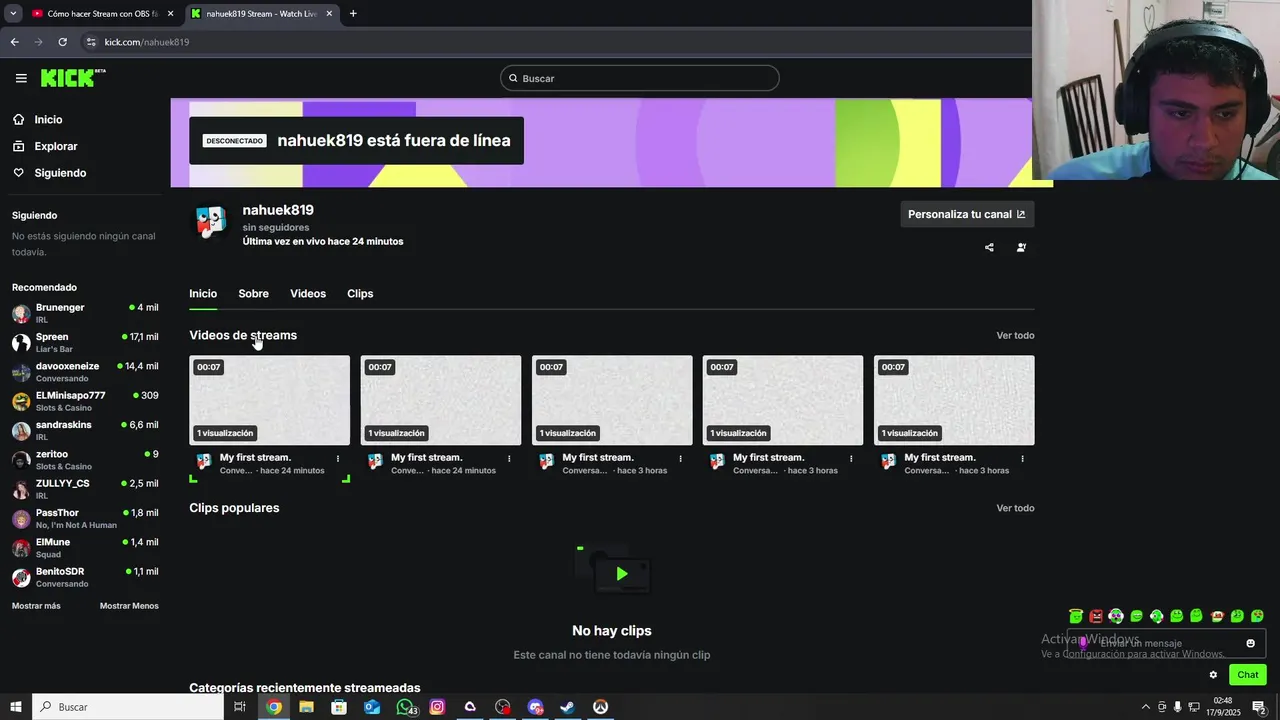
Task: Click the red angry emote
Action: [x=1096, y=616]
